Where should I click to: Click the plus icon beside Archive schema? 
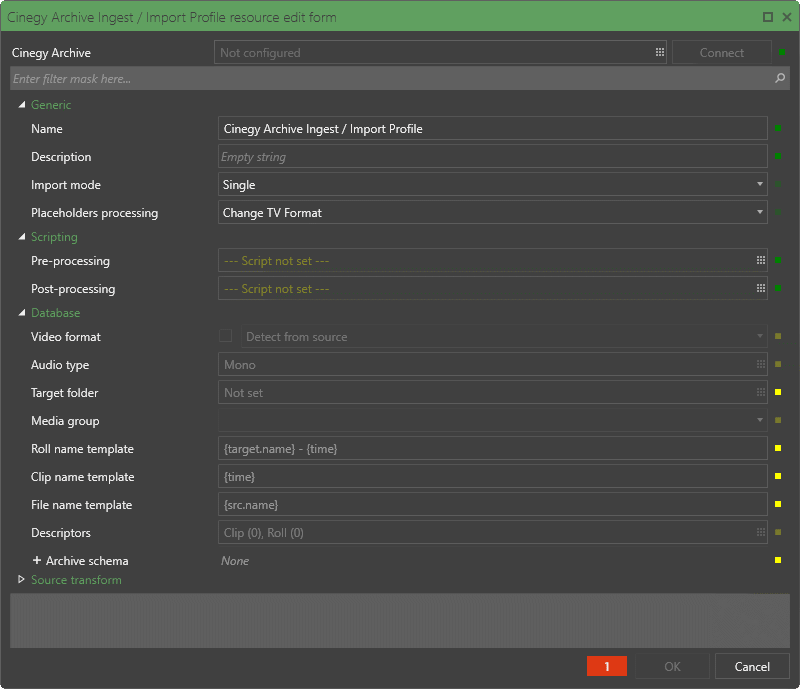(x=37, y=560)
